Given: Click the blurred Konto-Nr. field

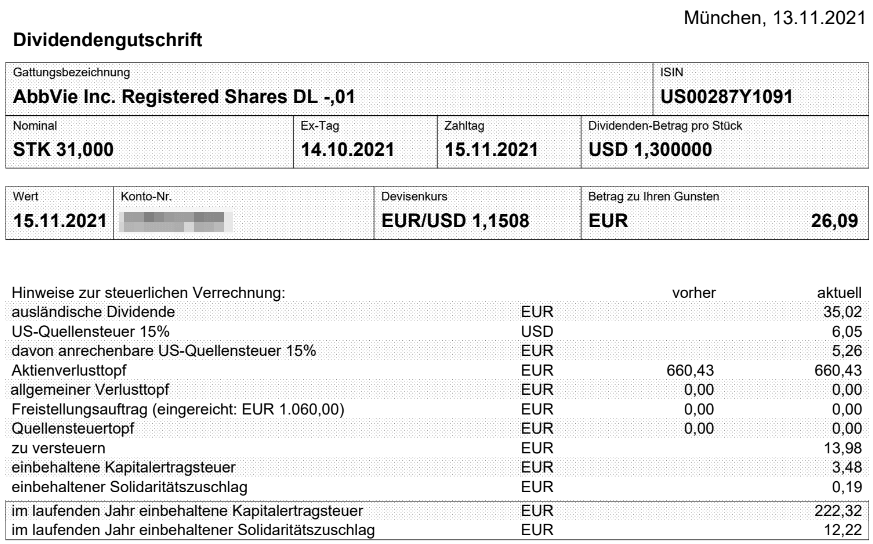Looking at the screenshot, I should coord(175,220).
